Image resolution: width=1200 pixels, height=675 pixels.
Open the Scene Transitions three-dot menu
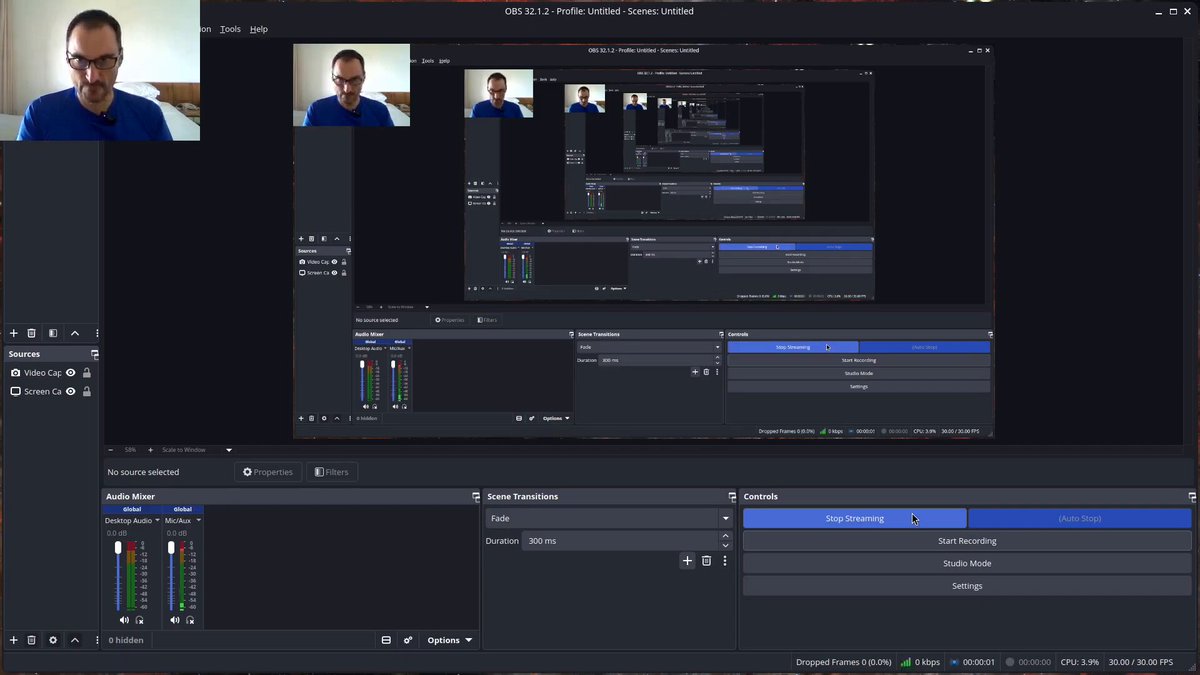click(x=725, y=561)
